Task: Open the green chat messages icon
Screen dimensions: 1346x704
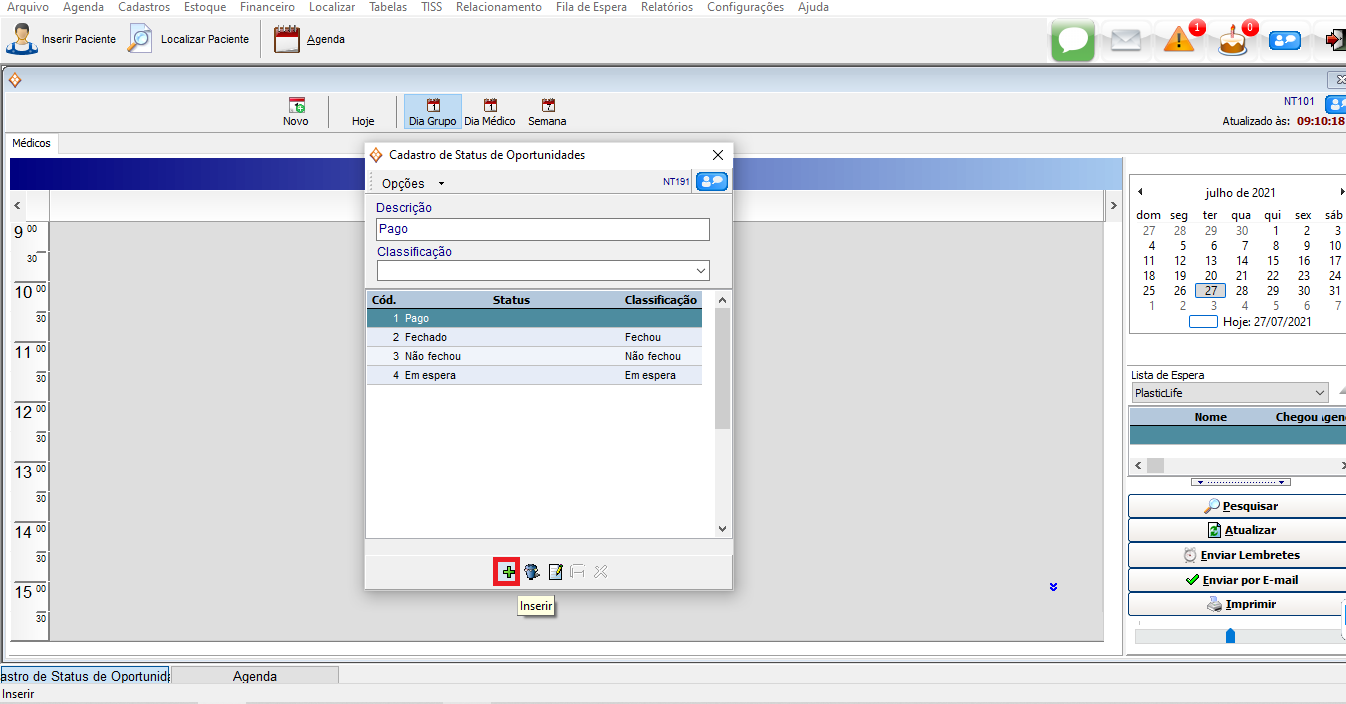Action: [1072, 40]
